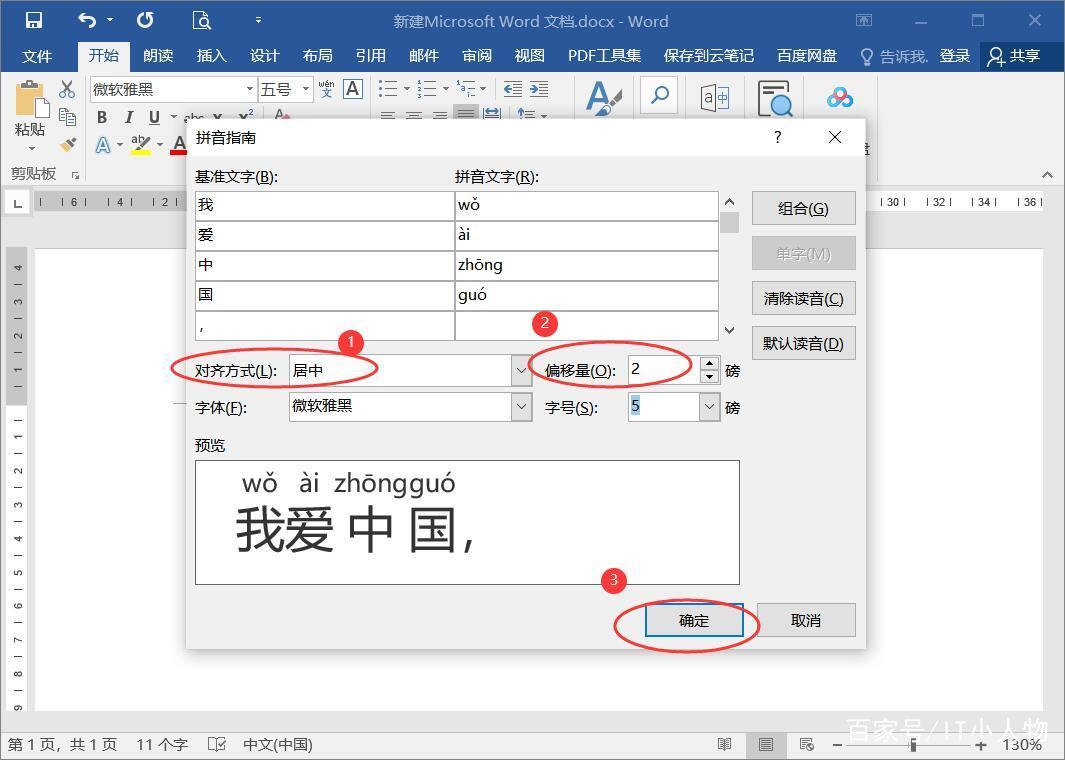The height and width of the screenshot is (760, 1065).
Task: Toggle the distributed alignment button
Action: [492, 114]
